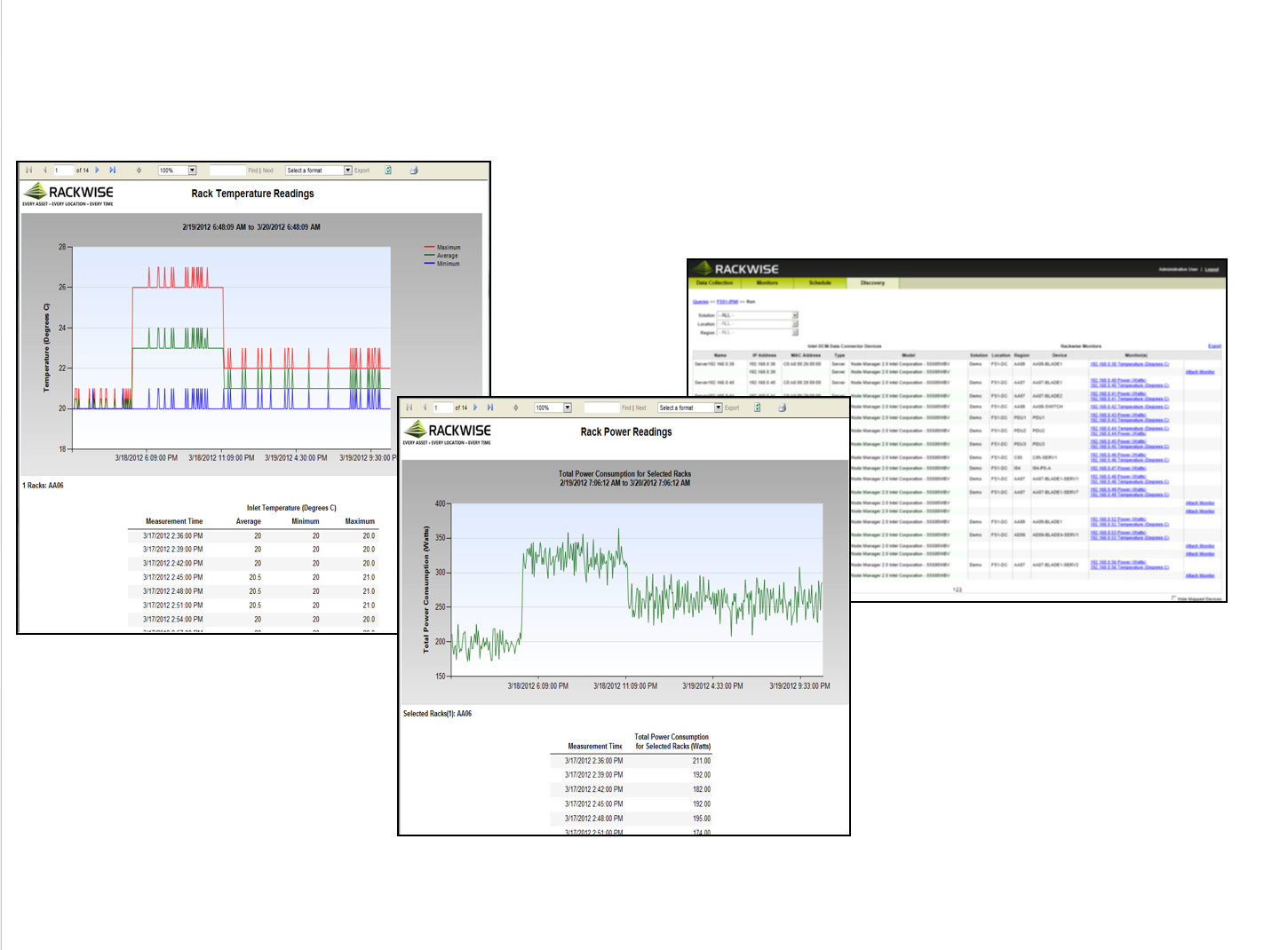
Task: Refresh the Rack Power Readings report
Action: point(758,408)
